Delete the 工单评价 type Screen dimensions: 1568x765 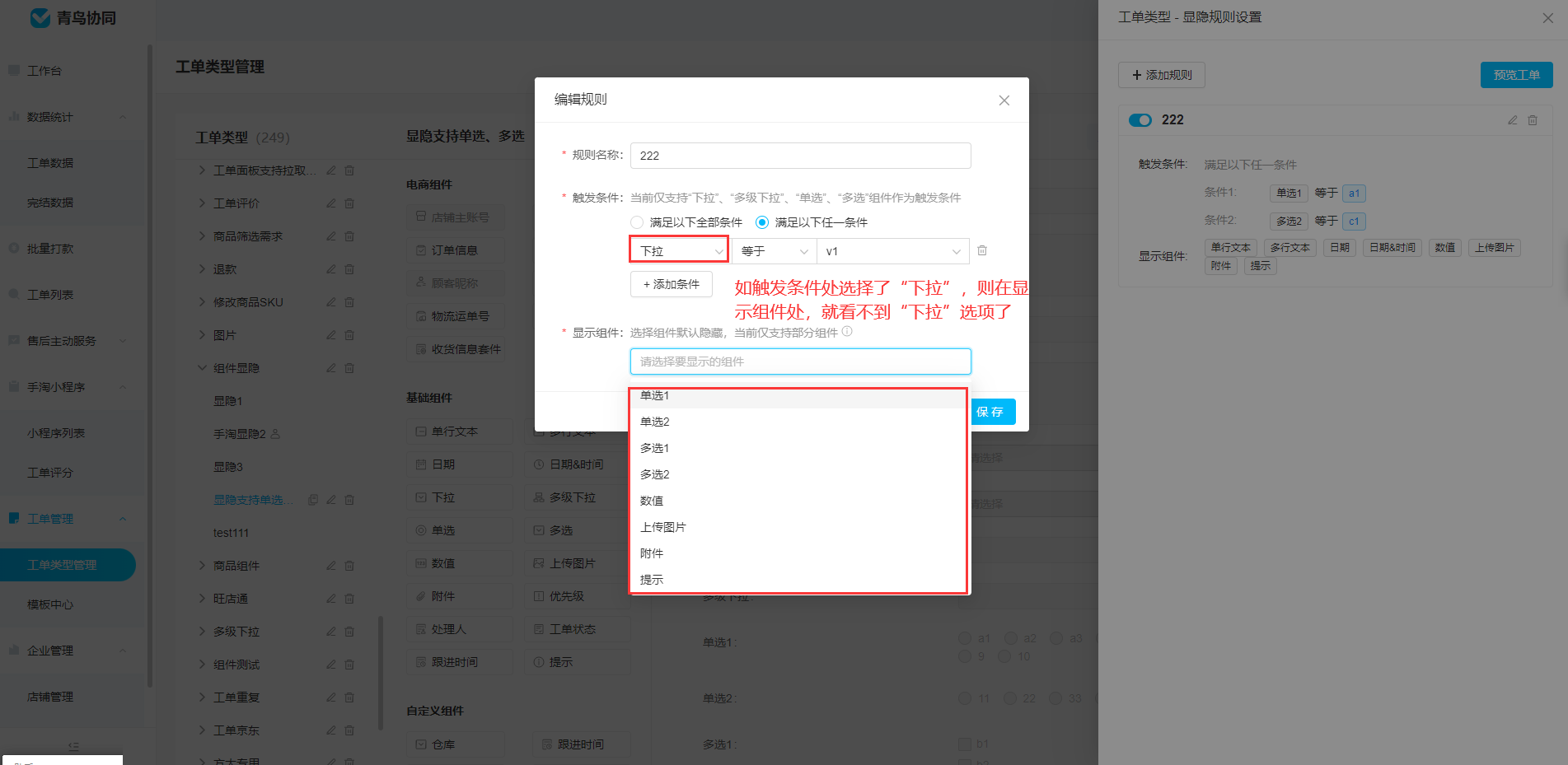pyautogui.click(x=349, y=203)
